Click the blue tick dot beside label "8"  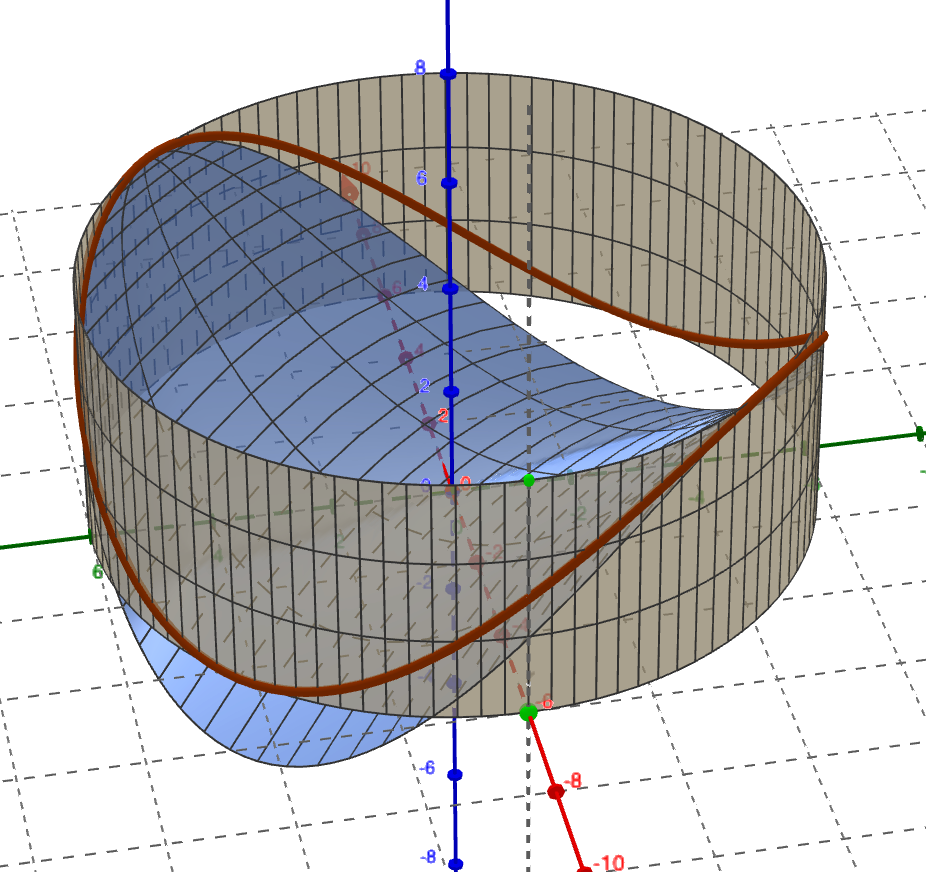(448, 74)
